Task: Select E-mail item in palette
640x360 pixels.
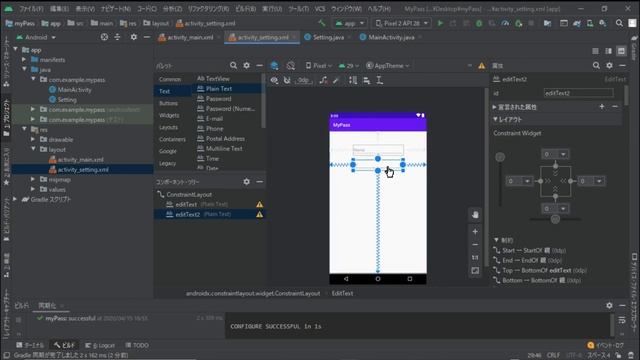Action: pyautogui.click(x=214, y=118)
